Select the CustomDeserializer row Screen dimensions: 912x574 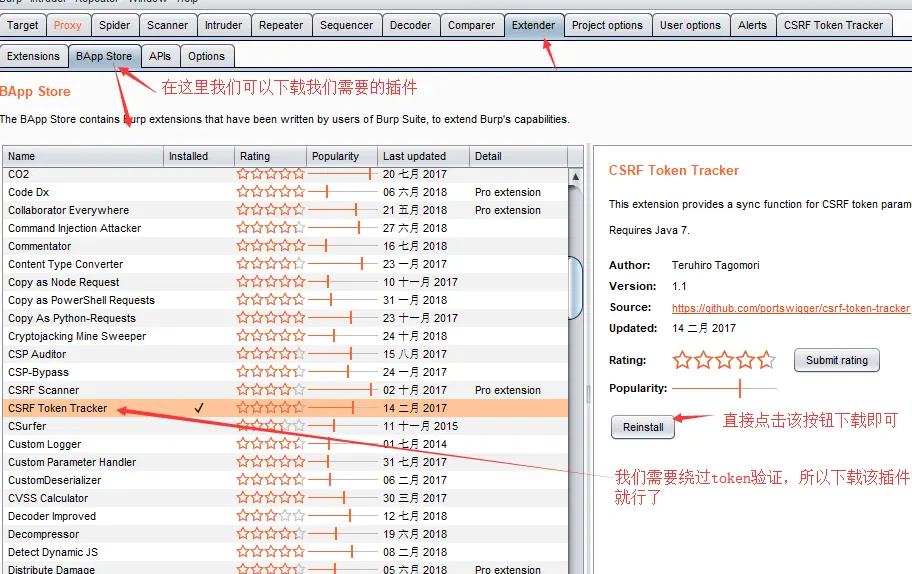285,480
